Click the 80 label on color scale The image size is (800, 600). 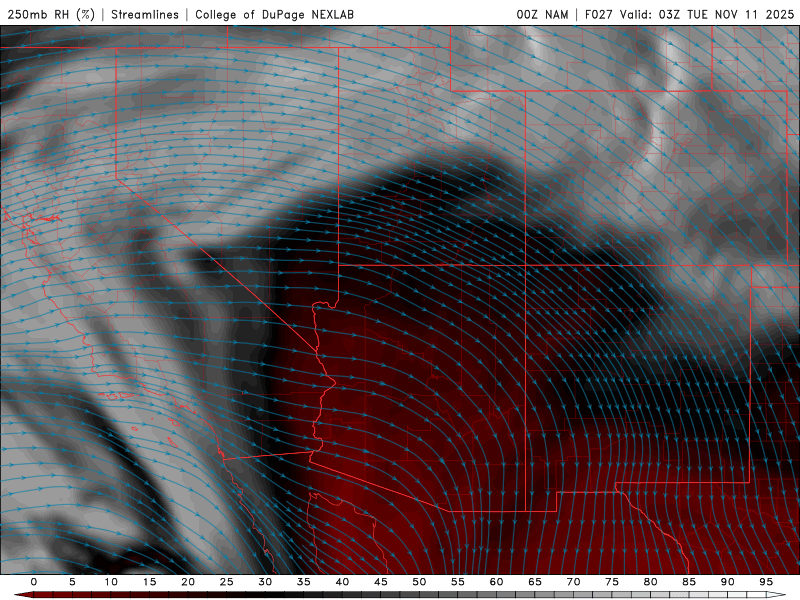[x=650, y=582]
